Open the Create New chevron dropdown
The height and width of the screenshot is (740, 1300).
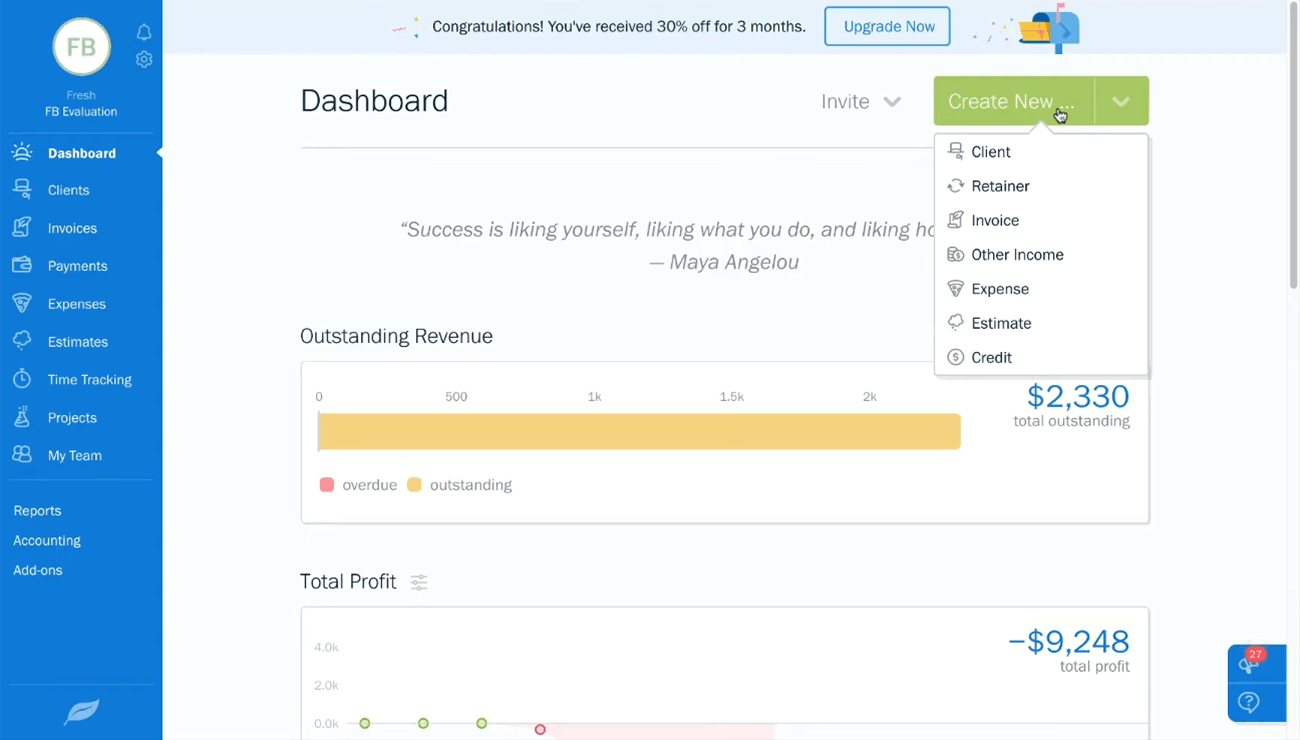tap(1121, 101)
